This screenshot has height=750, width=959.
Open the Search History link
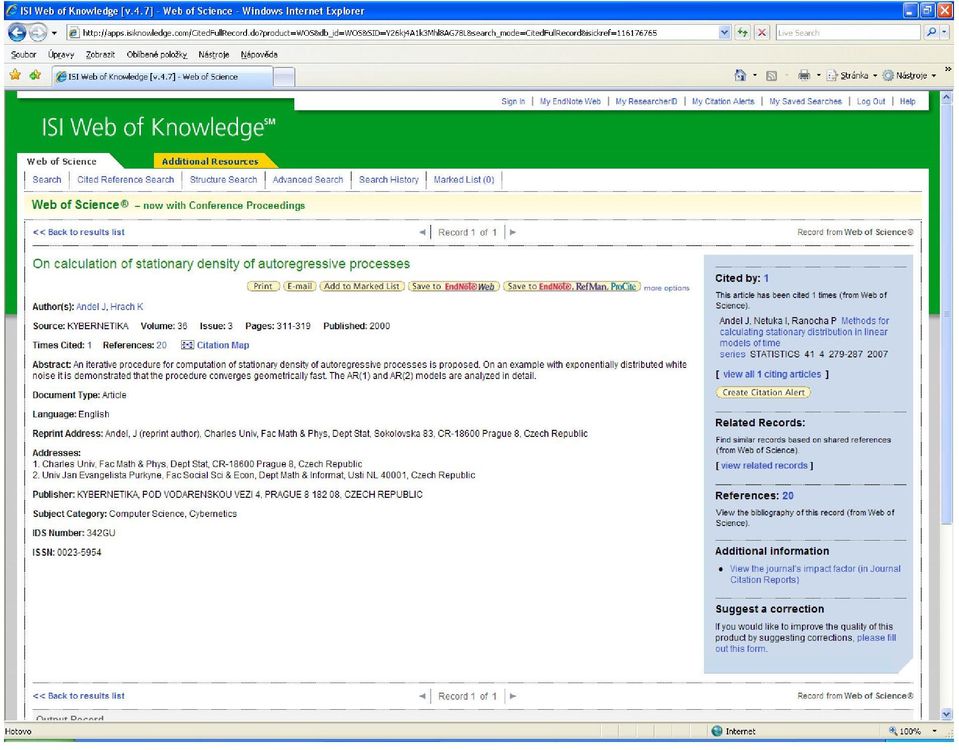click(x=388, y=180)
